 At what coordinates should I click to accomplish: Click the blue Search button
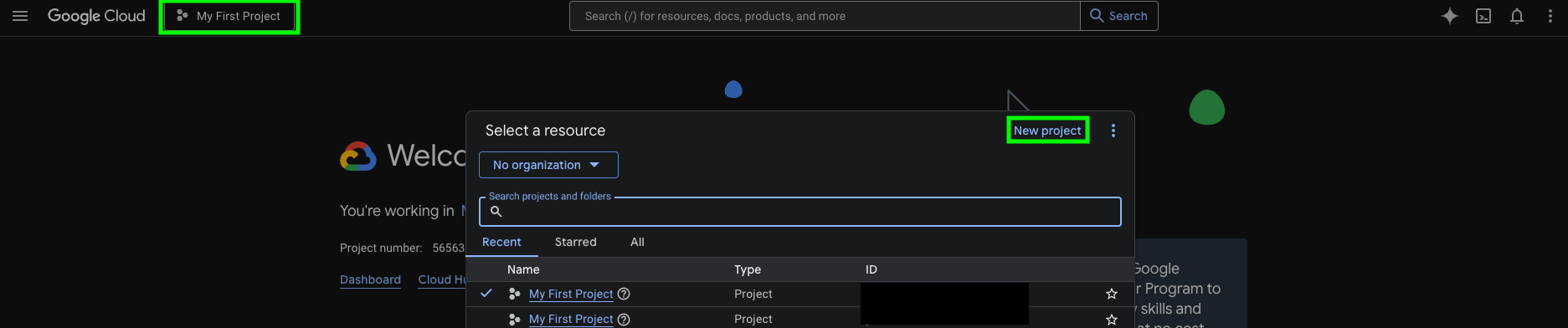pyautogui.click(x=1119, y=16)
